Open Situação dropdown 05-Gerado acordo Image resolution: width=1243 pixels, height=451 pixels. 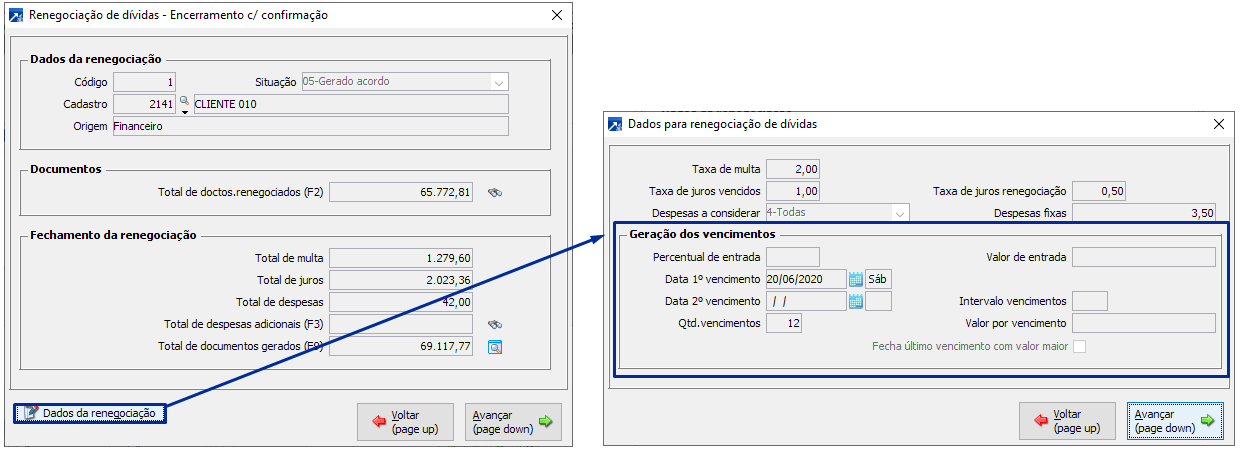[x=499, y=82]
